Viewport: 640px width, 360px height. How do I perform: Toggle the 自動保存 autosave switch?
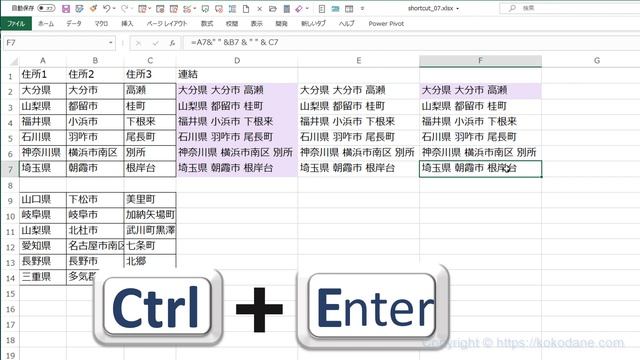click(46, 8)
